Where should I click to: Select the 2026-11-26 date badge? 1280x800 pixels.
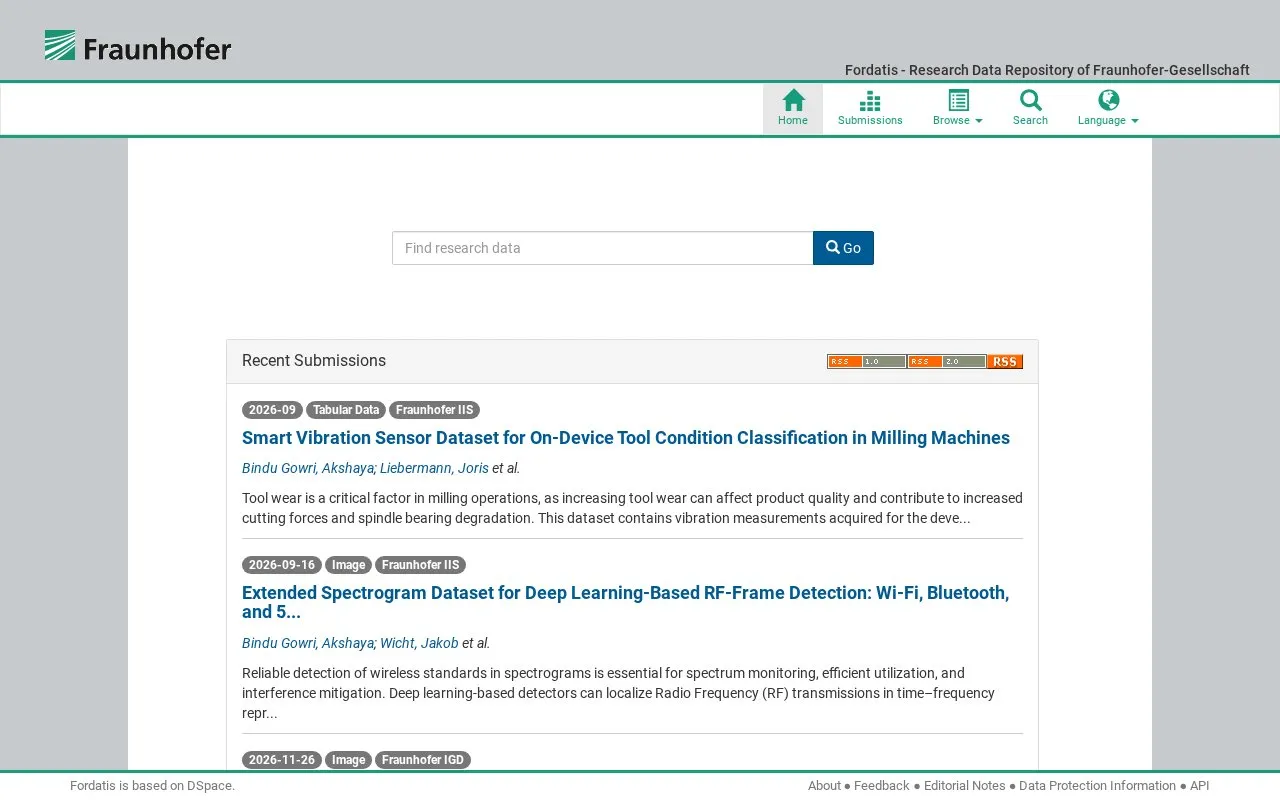point(282,760)
